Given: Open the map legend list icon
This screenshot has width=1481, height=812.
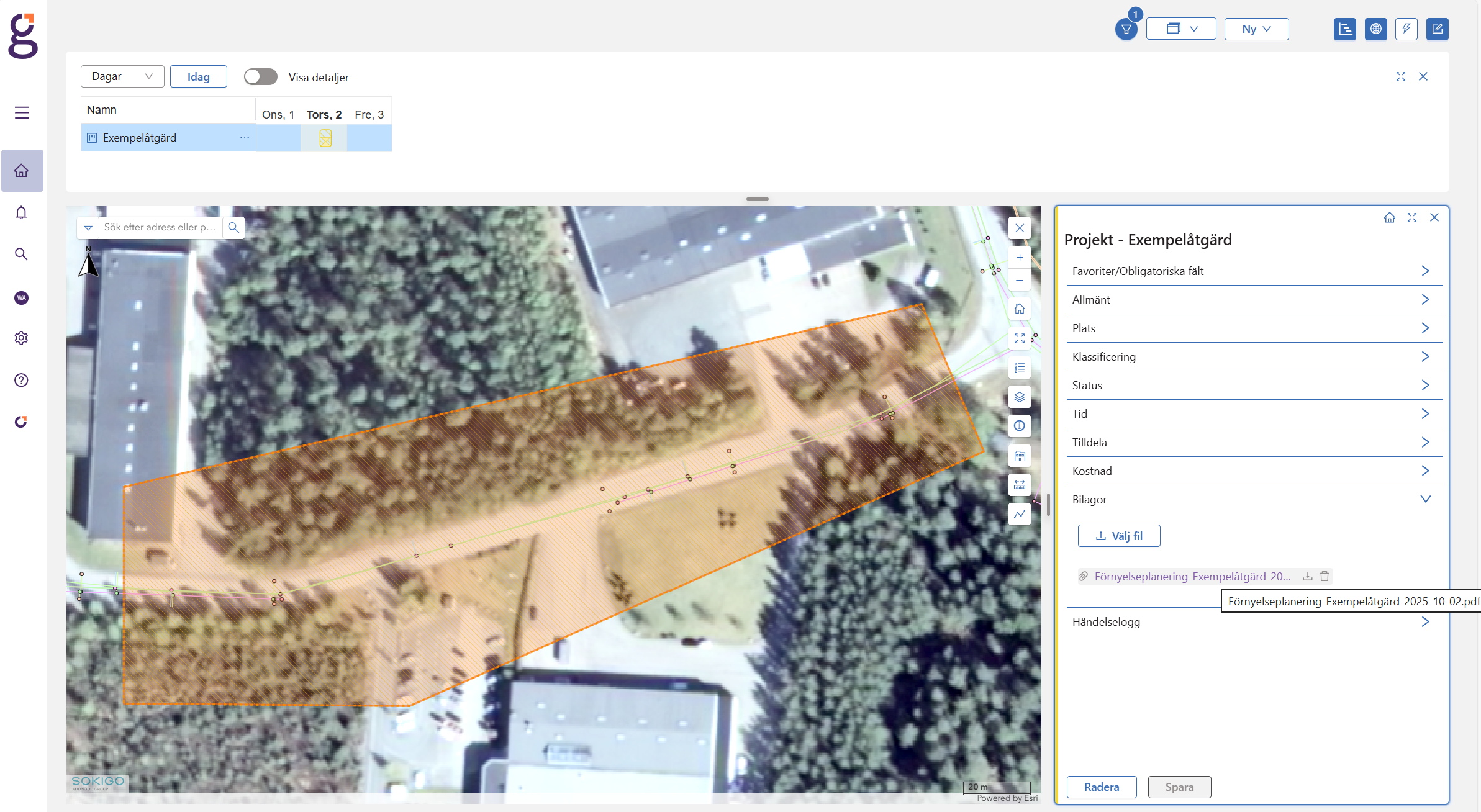Looking at the screenshot, I should click(x=1019, y=368).
